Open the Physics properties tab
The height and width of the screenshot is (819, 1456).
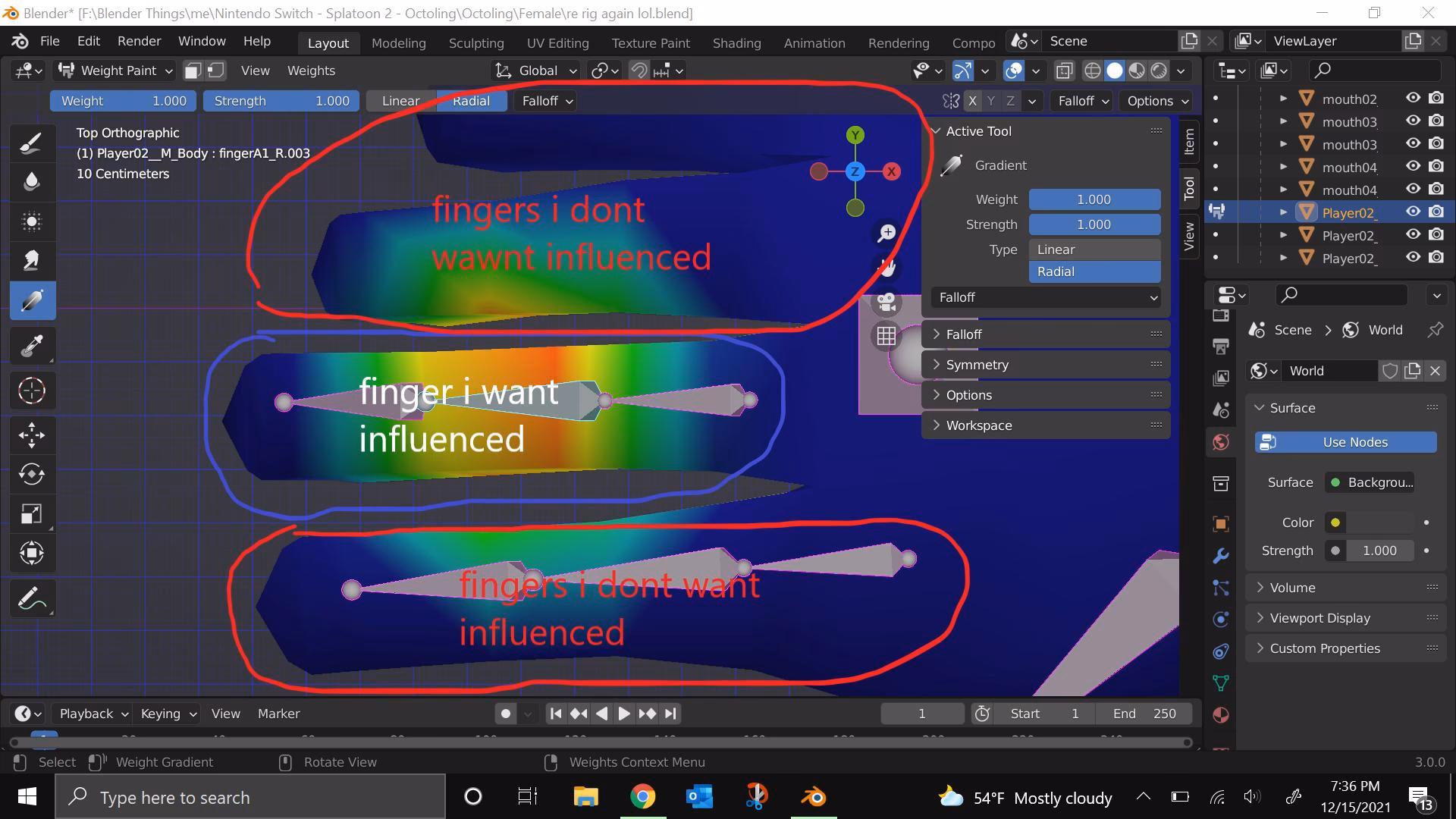1221,620
